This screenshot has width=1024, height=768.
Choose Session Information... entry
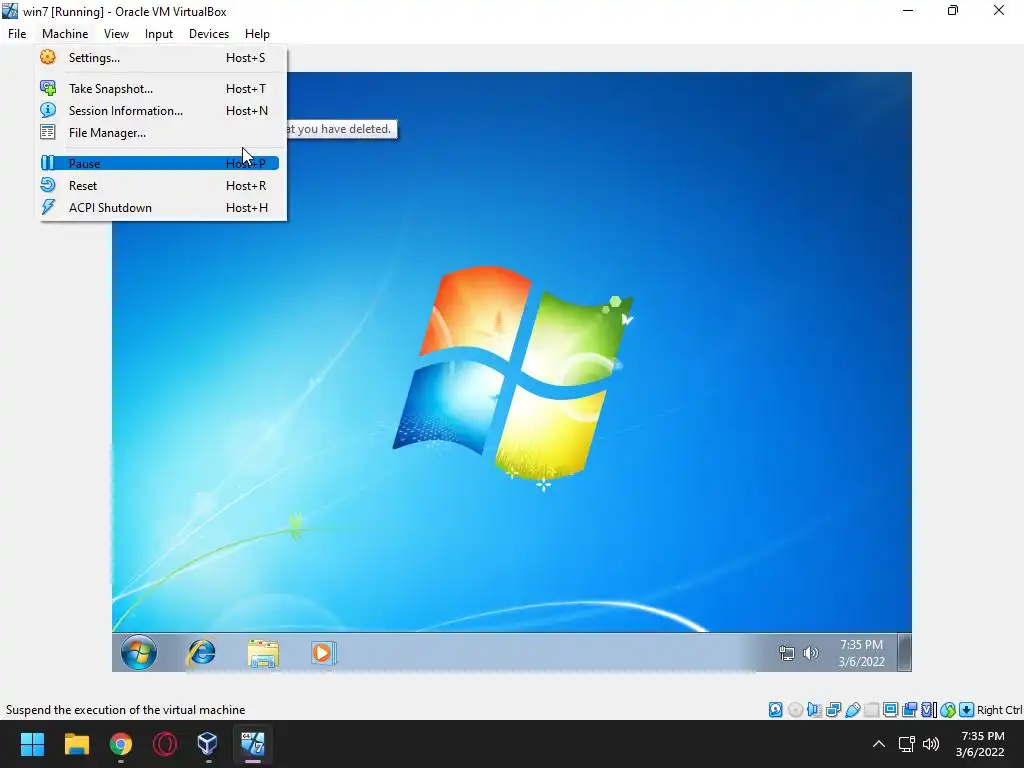tap(160, 110)
